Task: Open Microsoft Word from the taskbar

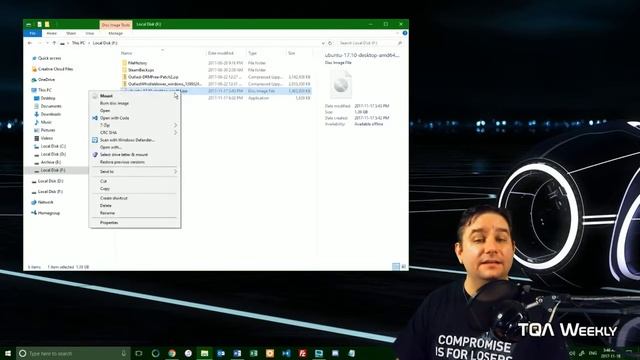Action: click(x=237, y=353)
